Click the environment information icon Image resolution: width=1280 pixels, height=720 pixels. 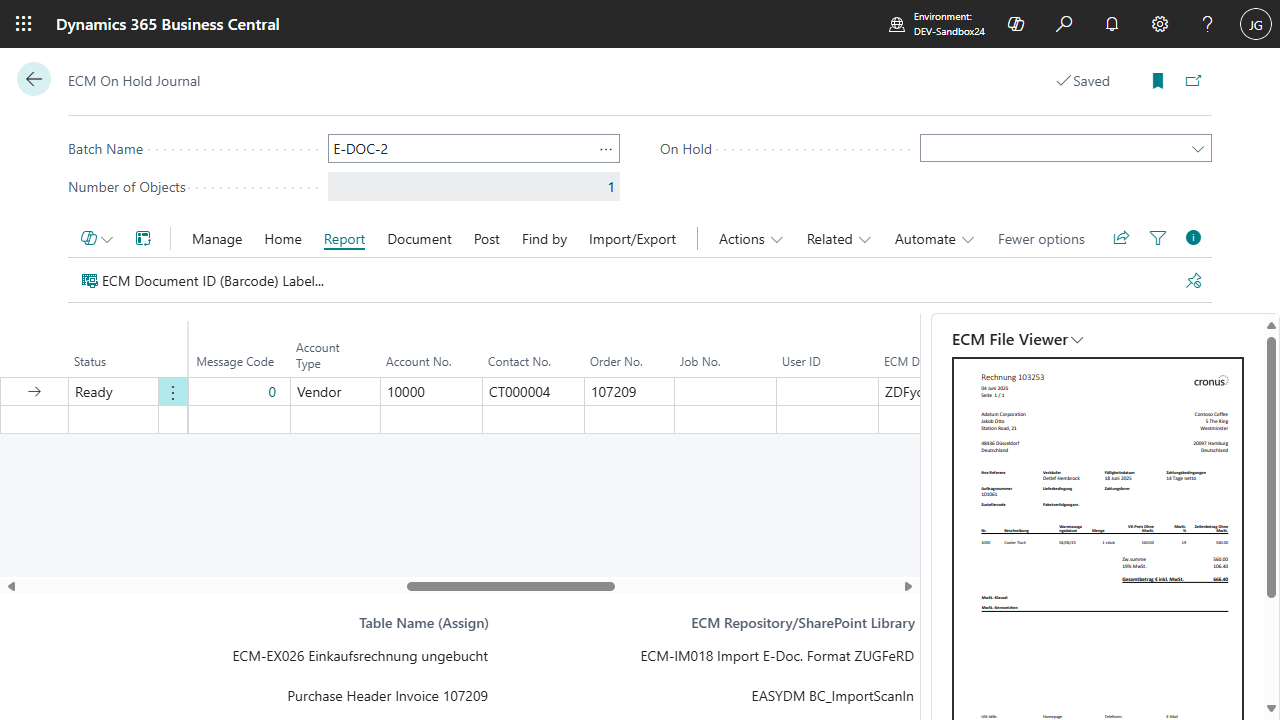pos(897,24)
